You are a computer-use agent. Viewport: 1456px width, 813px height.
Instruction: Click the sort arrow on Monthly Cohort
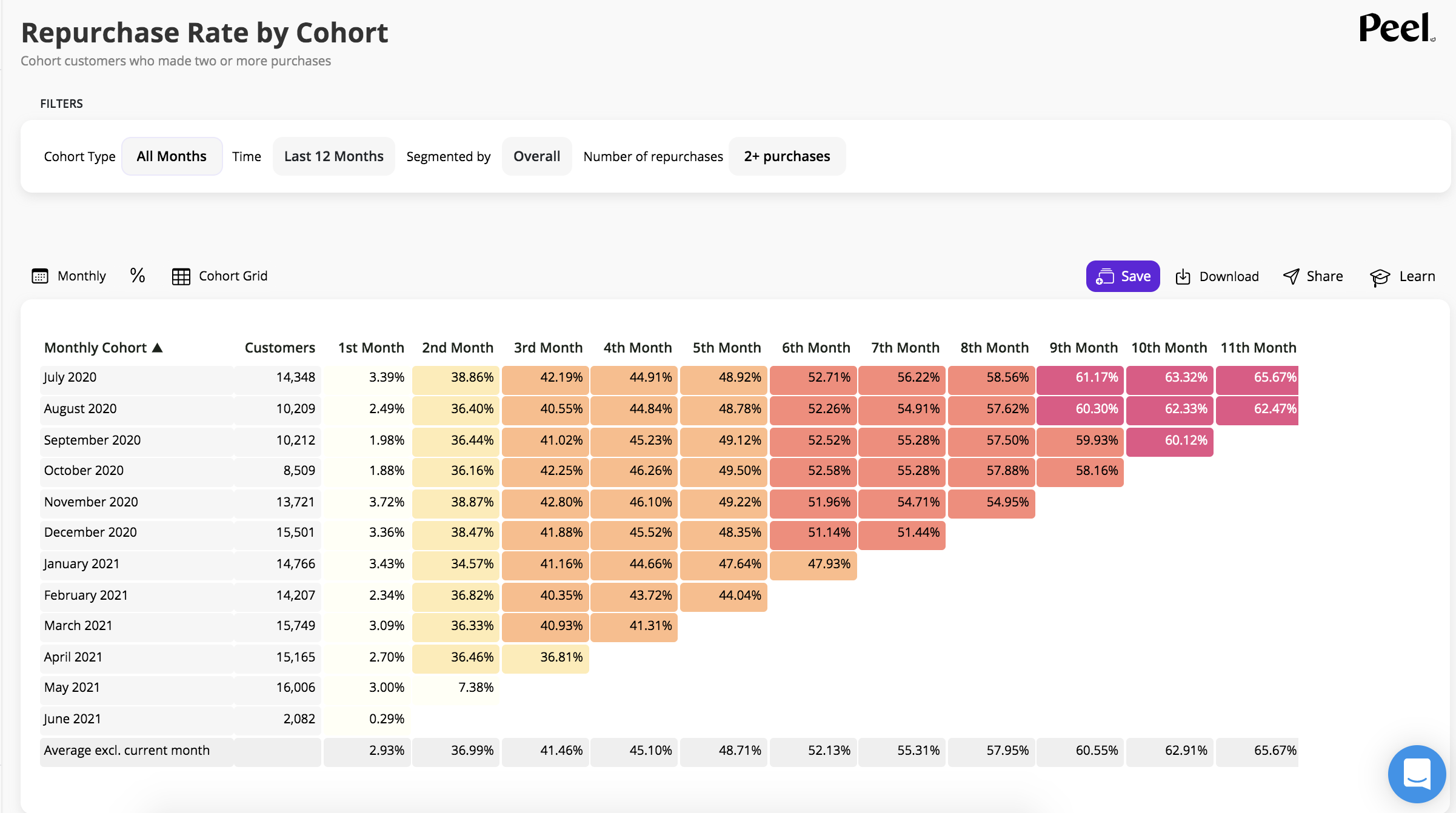pyautogui.click(x=158, y=348)
